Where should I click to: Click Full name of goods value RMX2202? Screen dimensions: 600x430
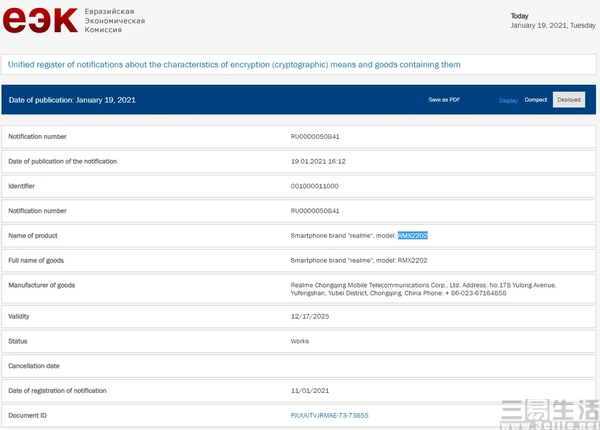pos(412,261)
